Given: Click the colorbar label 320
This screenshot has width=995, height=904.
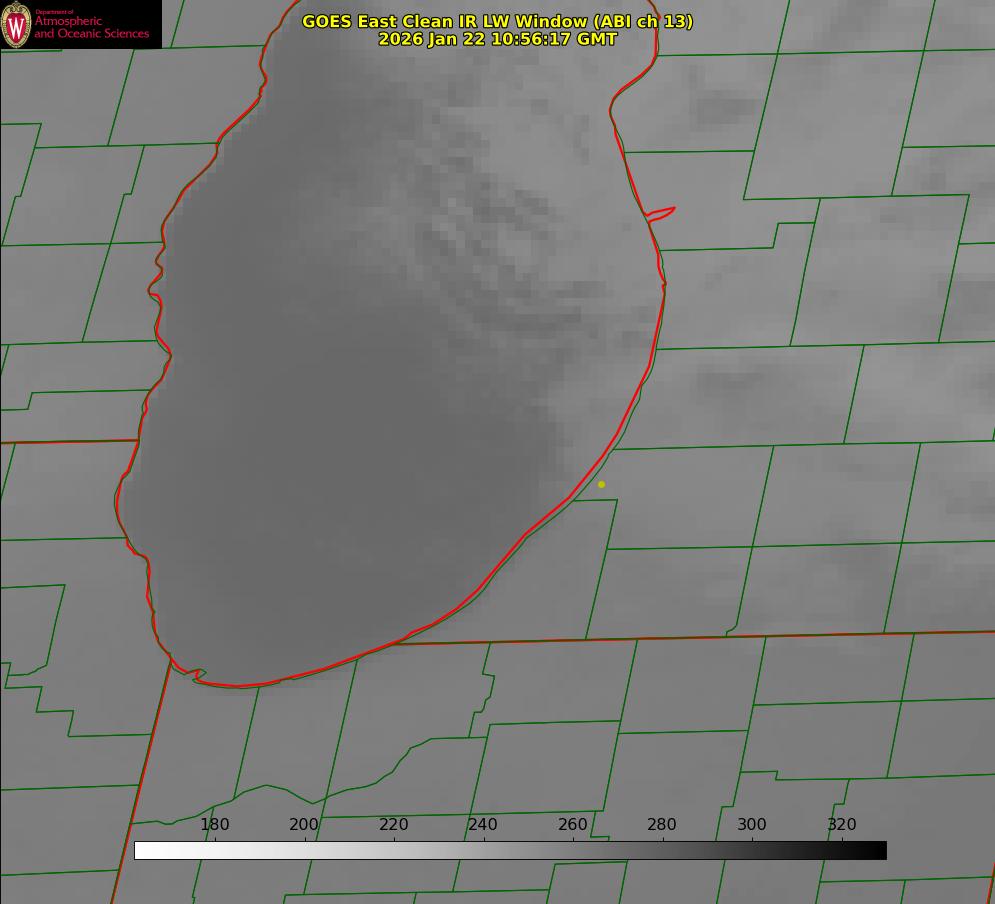Looking at the screenshot, I should point(842,824).
